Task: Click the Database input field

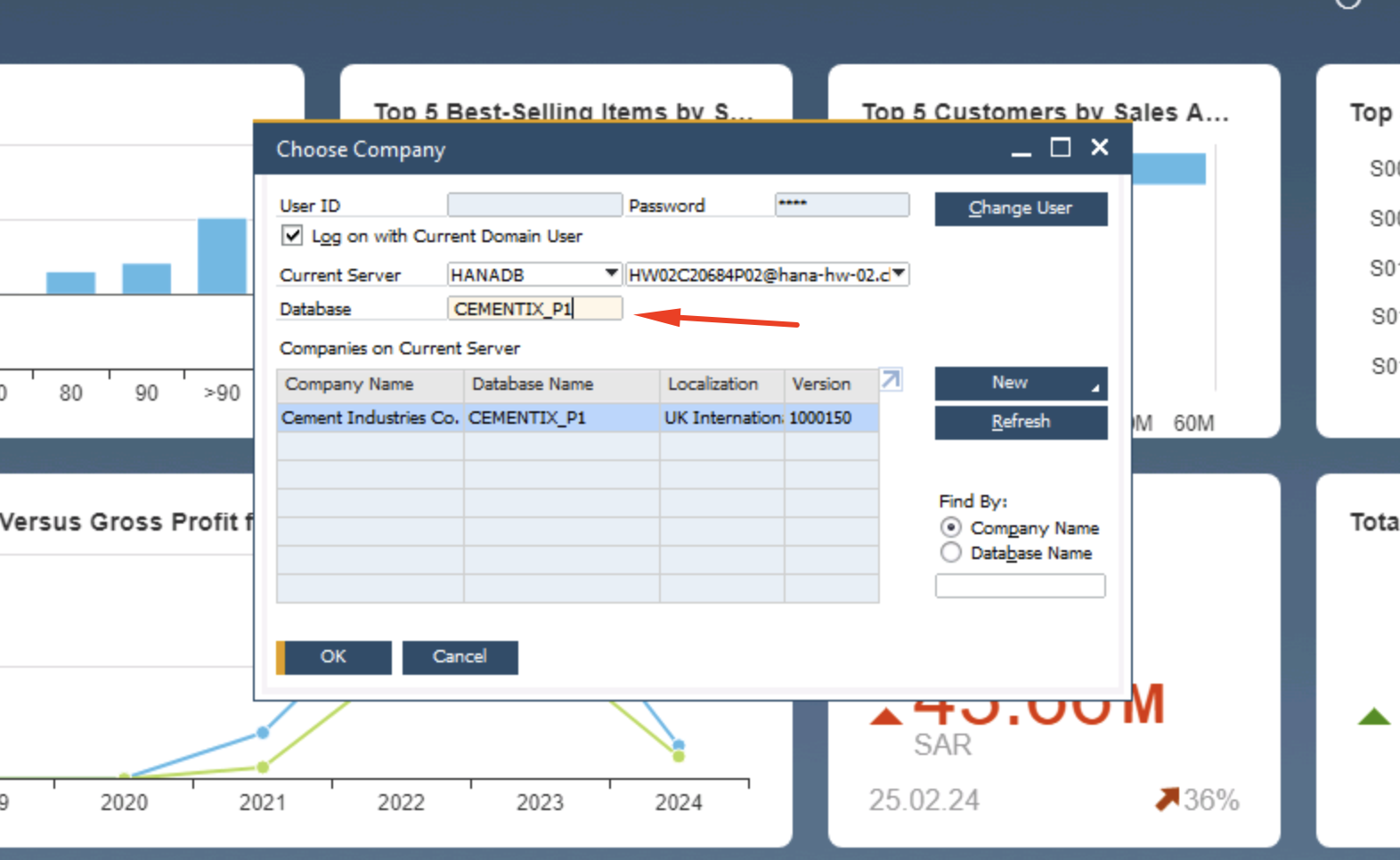Action: (534, 309)
